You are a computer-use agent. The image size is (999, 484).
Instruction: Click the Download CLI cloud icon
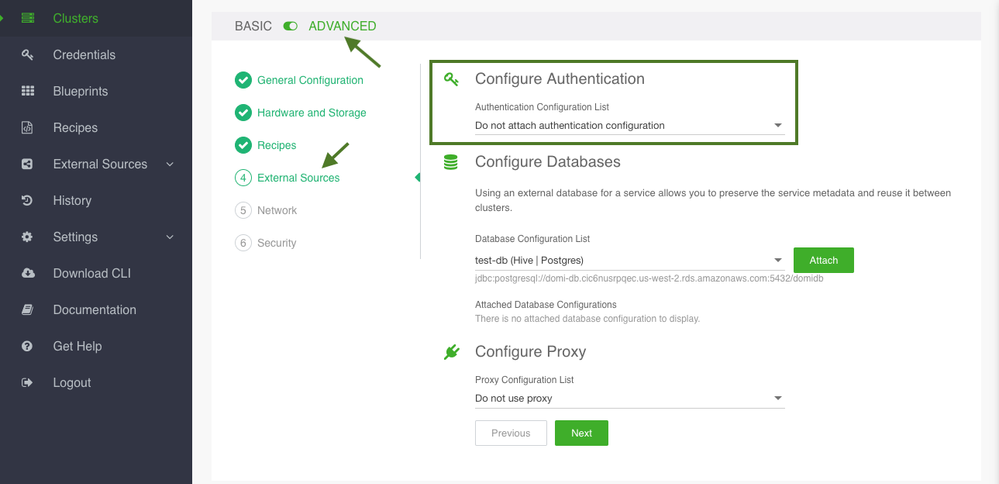pos(28,273)
